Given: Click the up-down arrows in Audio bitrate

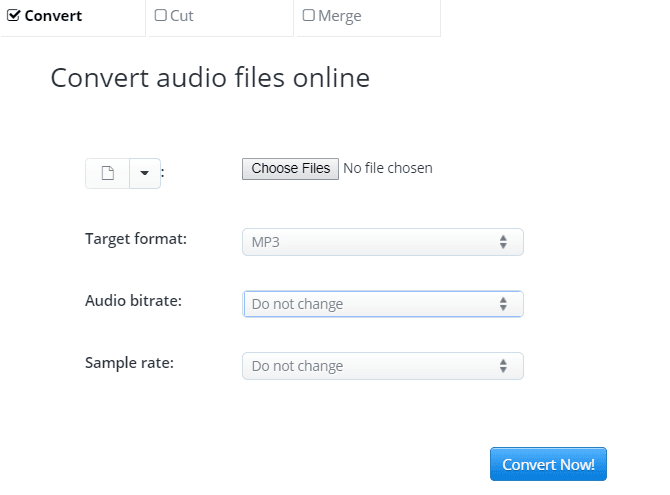Looking at the screenshot, I should pyautogui.click(x=503, y=304).
